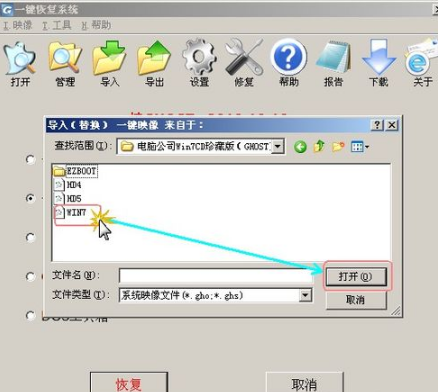Click the 帮助 question mark toolbar icon
This screenshot has height=392, width=438.
click(x=289, y=64)
